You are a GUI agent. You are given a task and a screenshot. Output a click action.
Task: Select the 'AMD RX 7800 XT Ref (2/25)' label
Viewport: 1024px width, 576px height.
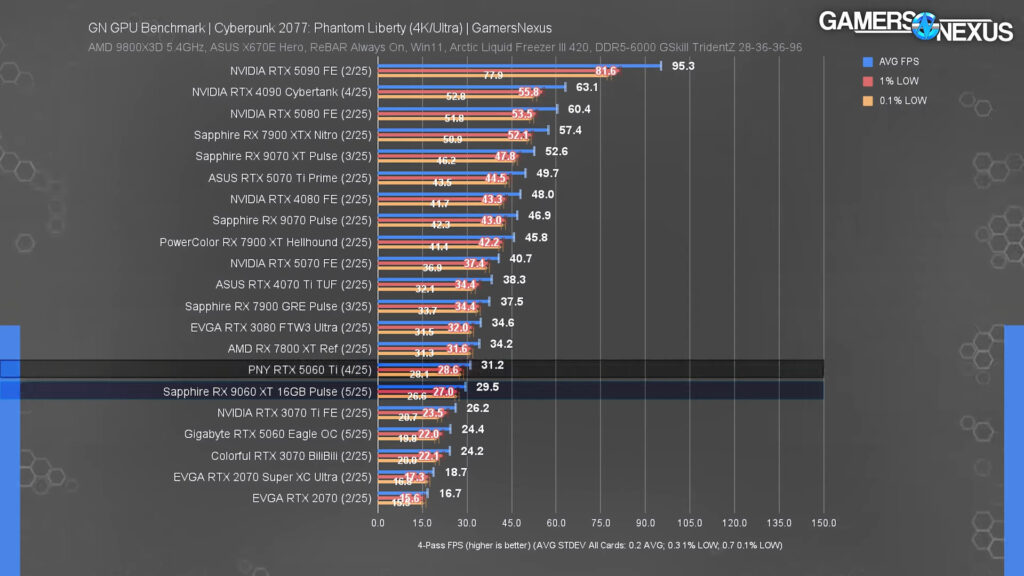coord(300,349)
